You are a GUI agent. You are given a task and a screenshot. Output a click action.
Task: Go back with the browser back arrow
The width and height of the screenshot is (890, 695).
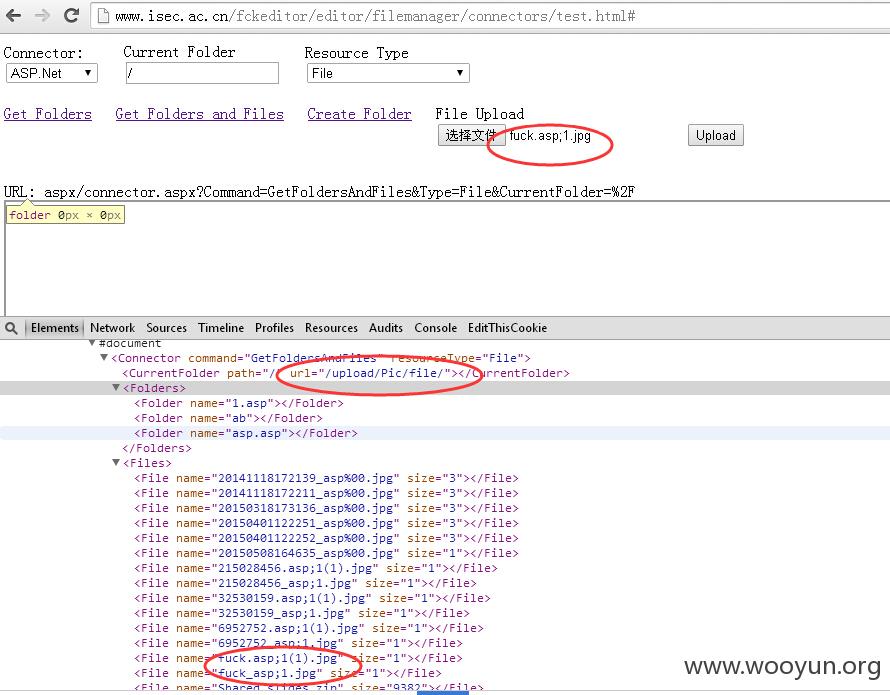tap(13, 15)
